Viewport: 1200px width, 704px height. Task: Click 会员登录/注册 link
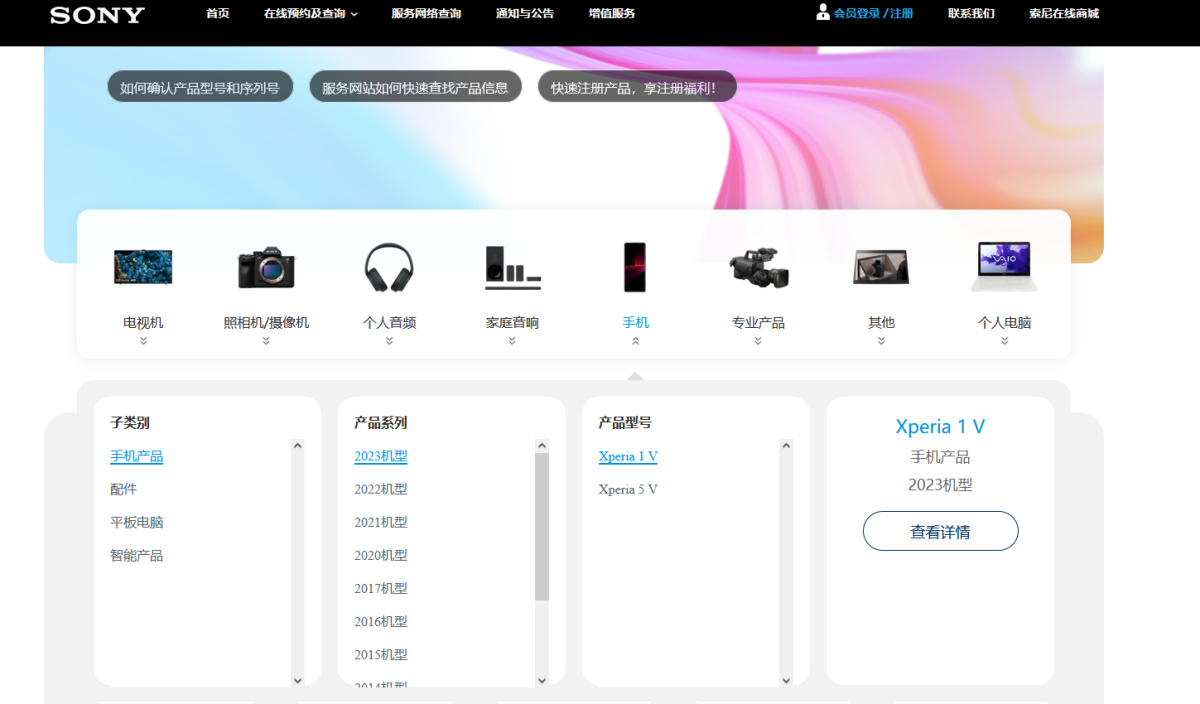[x=873, y=14]
